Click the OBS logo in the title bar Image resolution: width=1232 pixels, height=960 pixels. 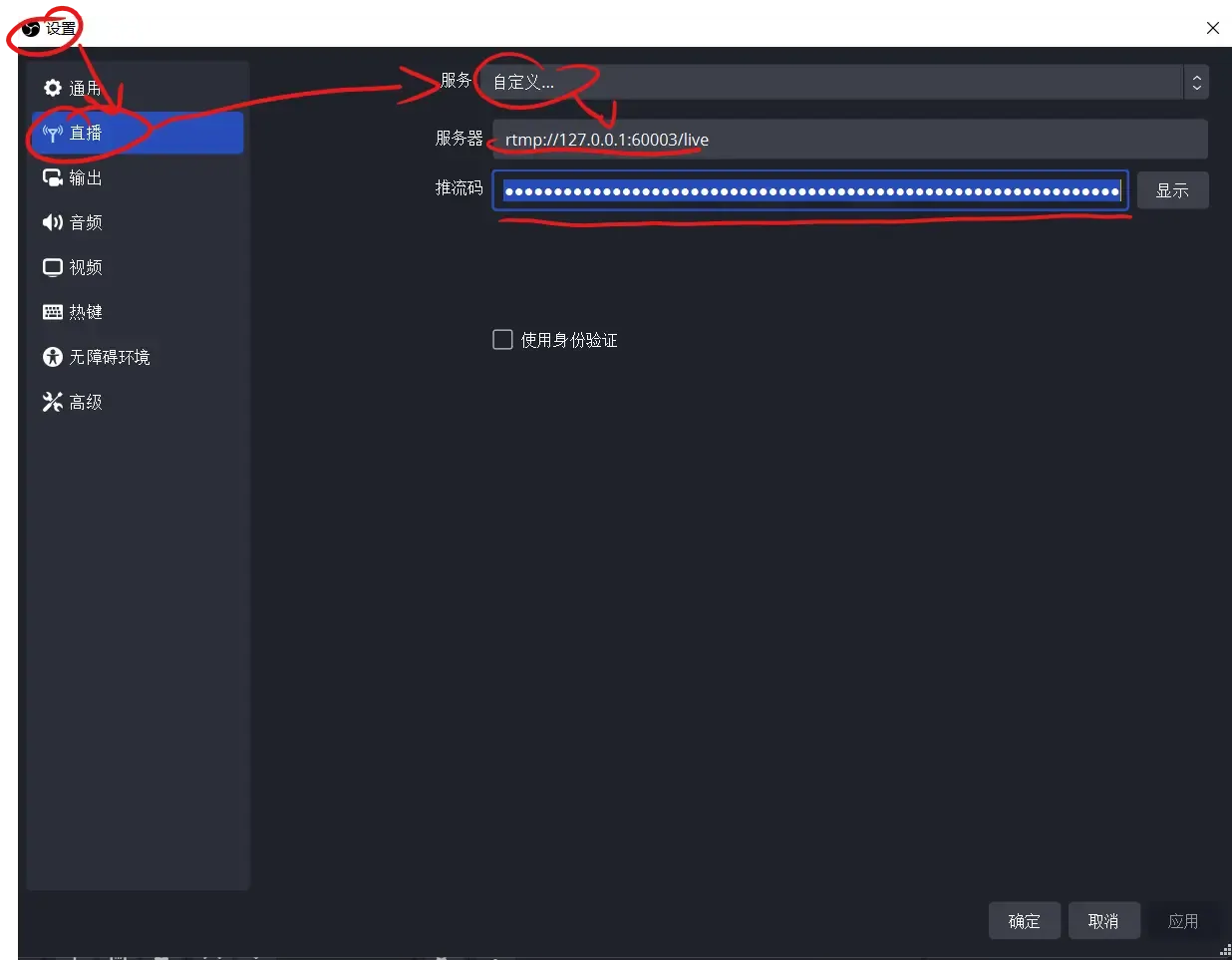pyautogui.click(x=31, y=28)
